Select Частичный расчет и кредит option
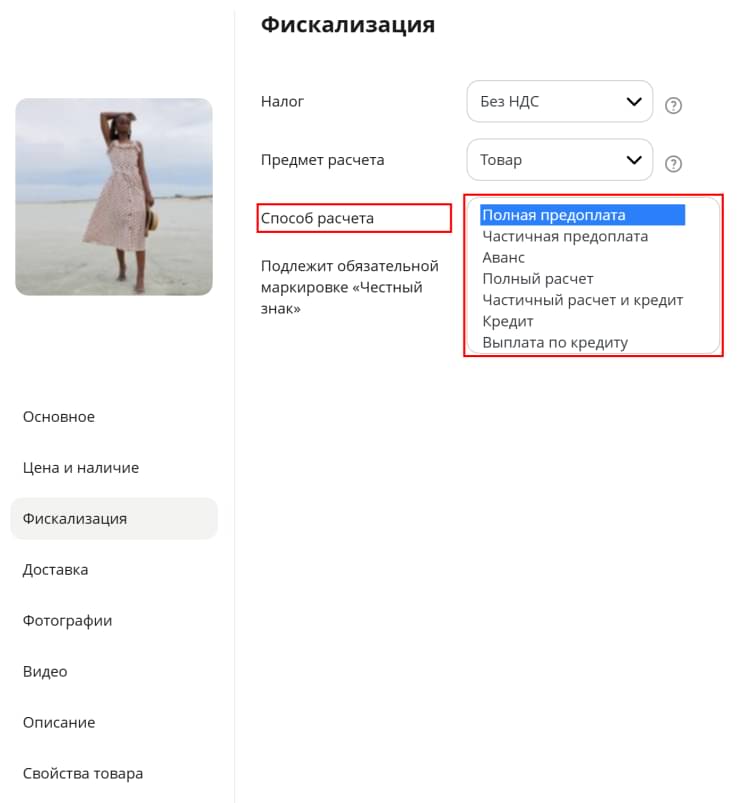 coord(583,300)
